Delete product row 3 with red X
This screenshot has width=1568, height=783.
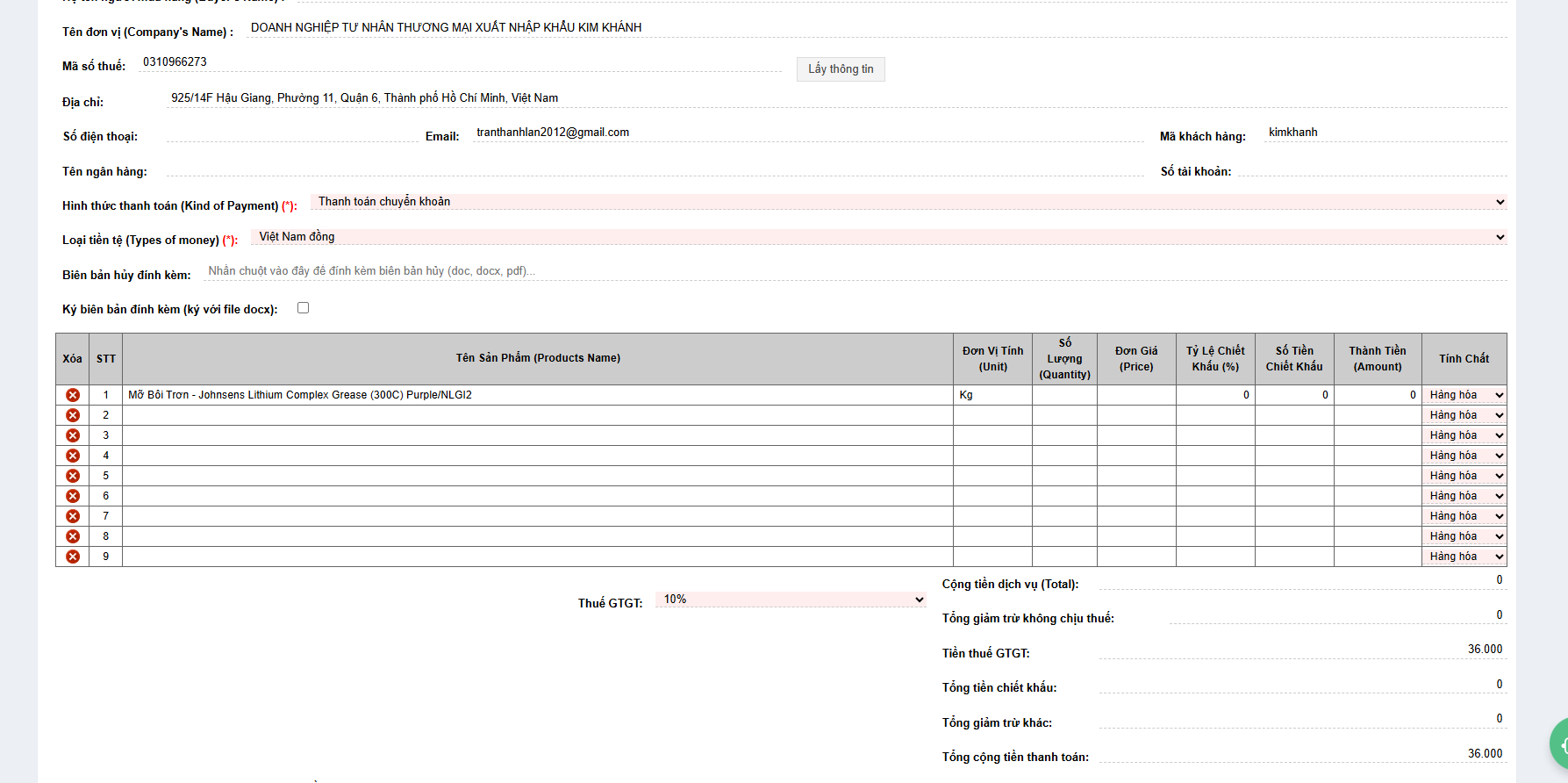pos(73,435)
